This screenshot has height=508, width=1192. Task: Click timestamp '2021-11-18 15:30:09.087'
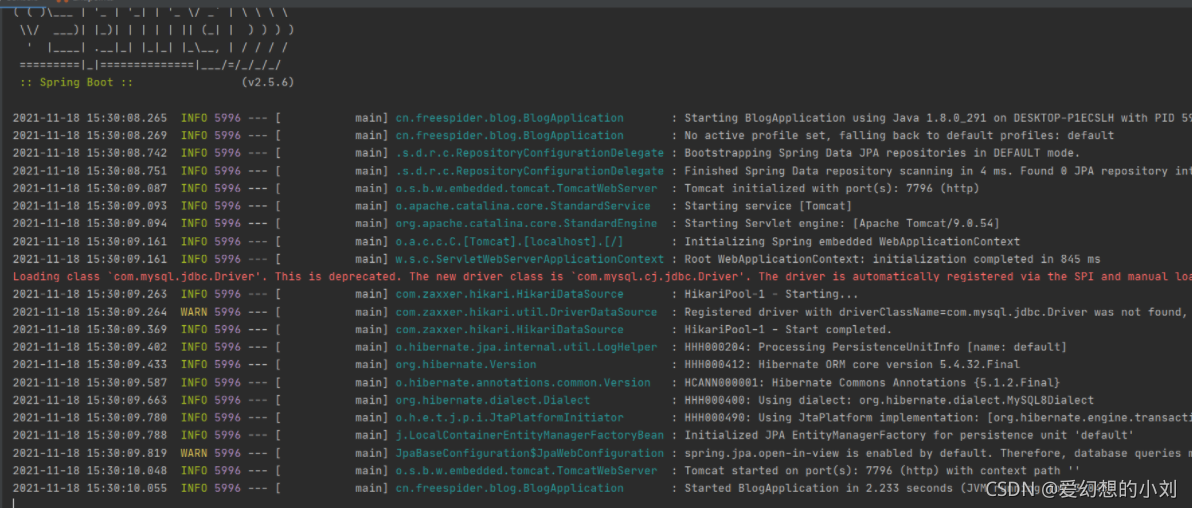(90, 189)
